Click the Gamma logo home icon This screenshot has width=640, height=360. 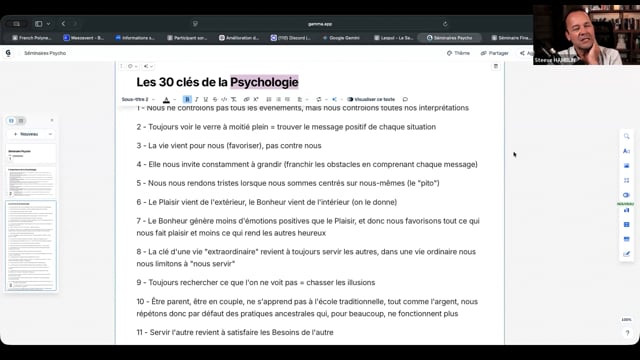coord(8,53)
